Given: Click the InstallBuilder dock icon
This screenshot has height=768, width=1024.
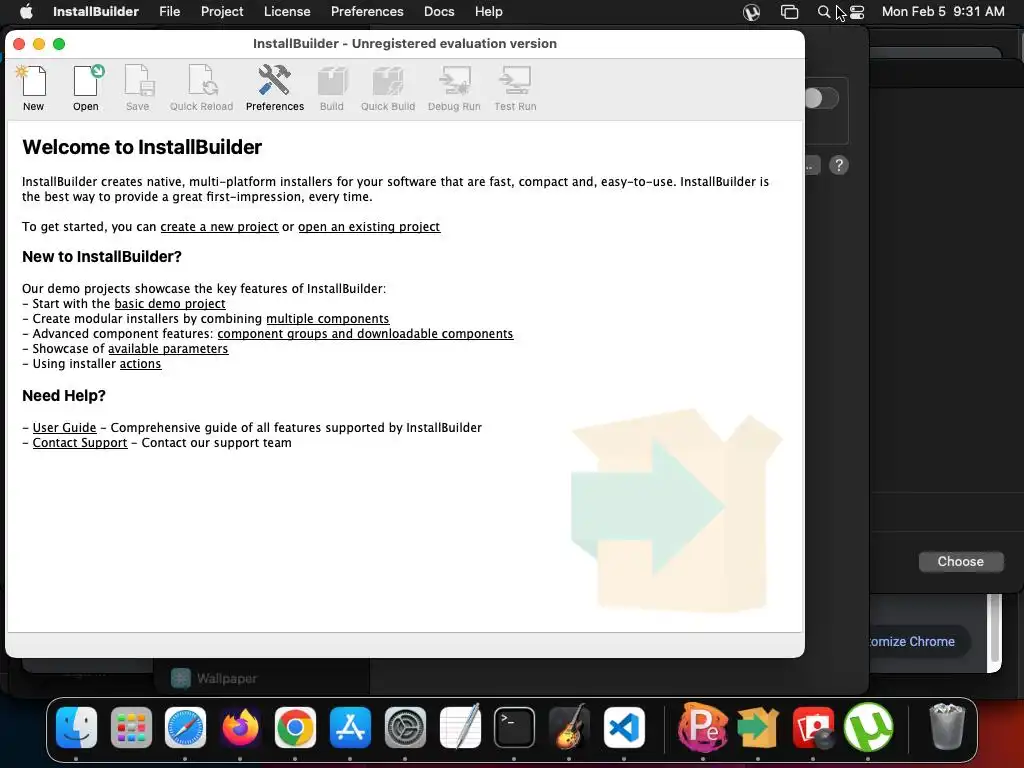Looking at the screenshot, I should point(758,727).
